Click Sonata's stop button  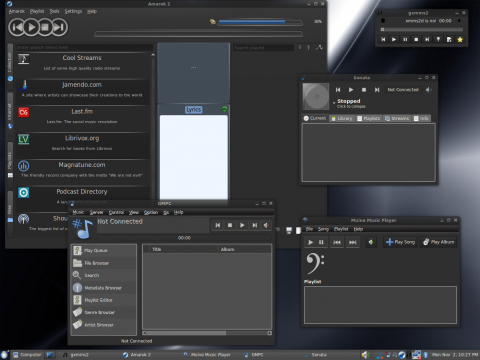click(364, 90)
